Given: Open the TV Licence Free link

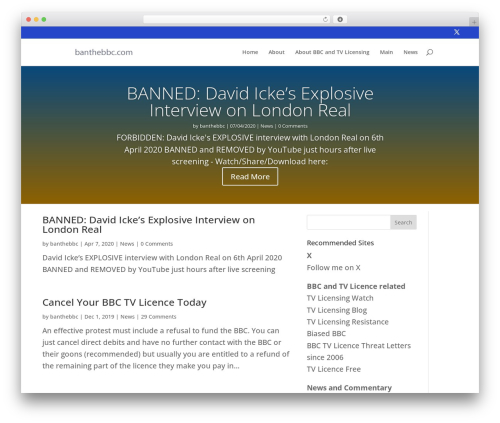Looking at the screenshot, I should (334, 369).
